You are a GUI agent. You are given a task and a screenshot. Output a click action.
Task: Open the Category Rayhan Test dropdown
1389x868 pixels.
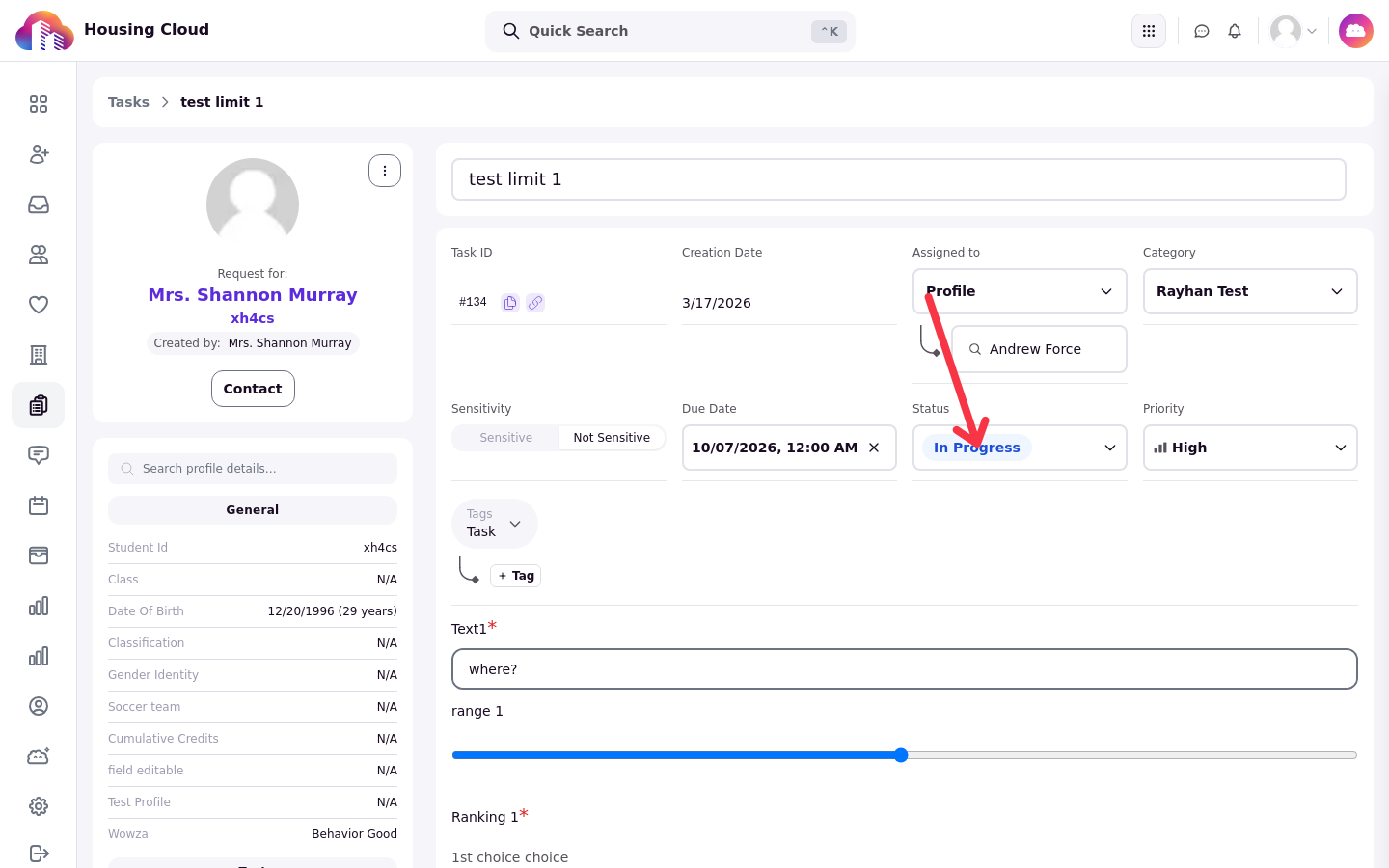pos(1250,291)
